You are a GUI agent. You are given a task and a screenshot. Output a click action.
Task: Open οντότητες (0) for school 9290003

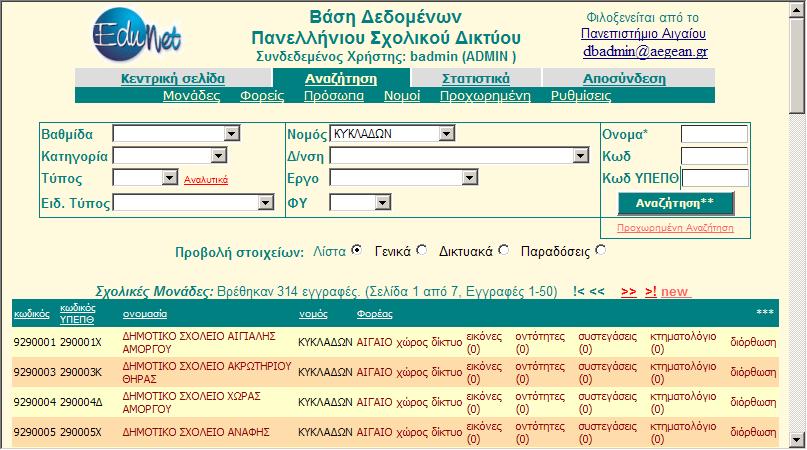pos(540,372)
